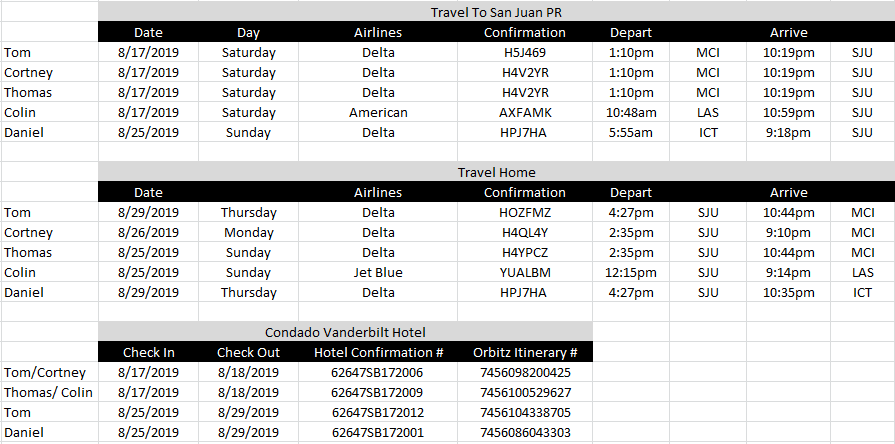Select the "Check In" column header
895x444 pixels.
pyautogui.click(x=148, y=352)
